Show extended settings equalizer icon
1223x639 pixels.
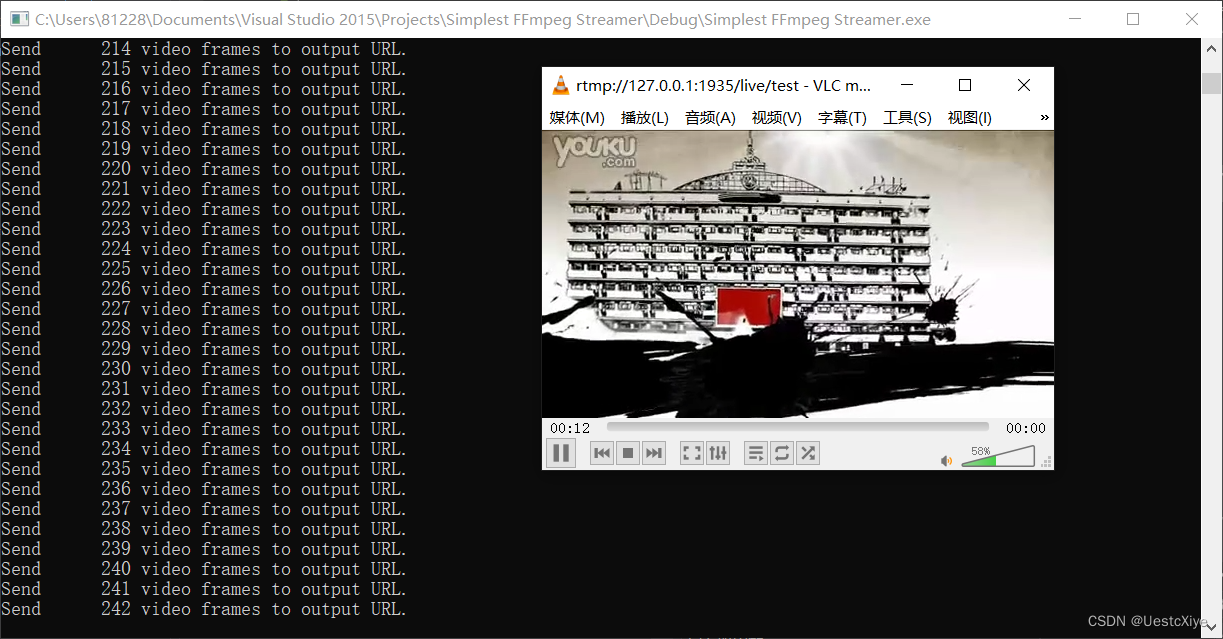[718, 453]
